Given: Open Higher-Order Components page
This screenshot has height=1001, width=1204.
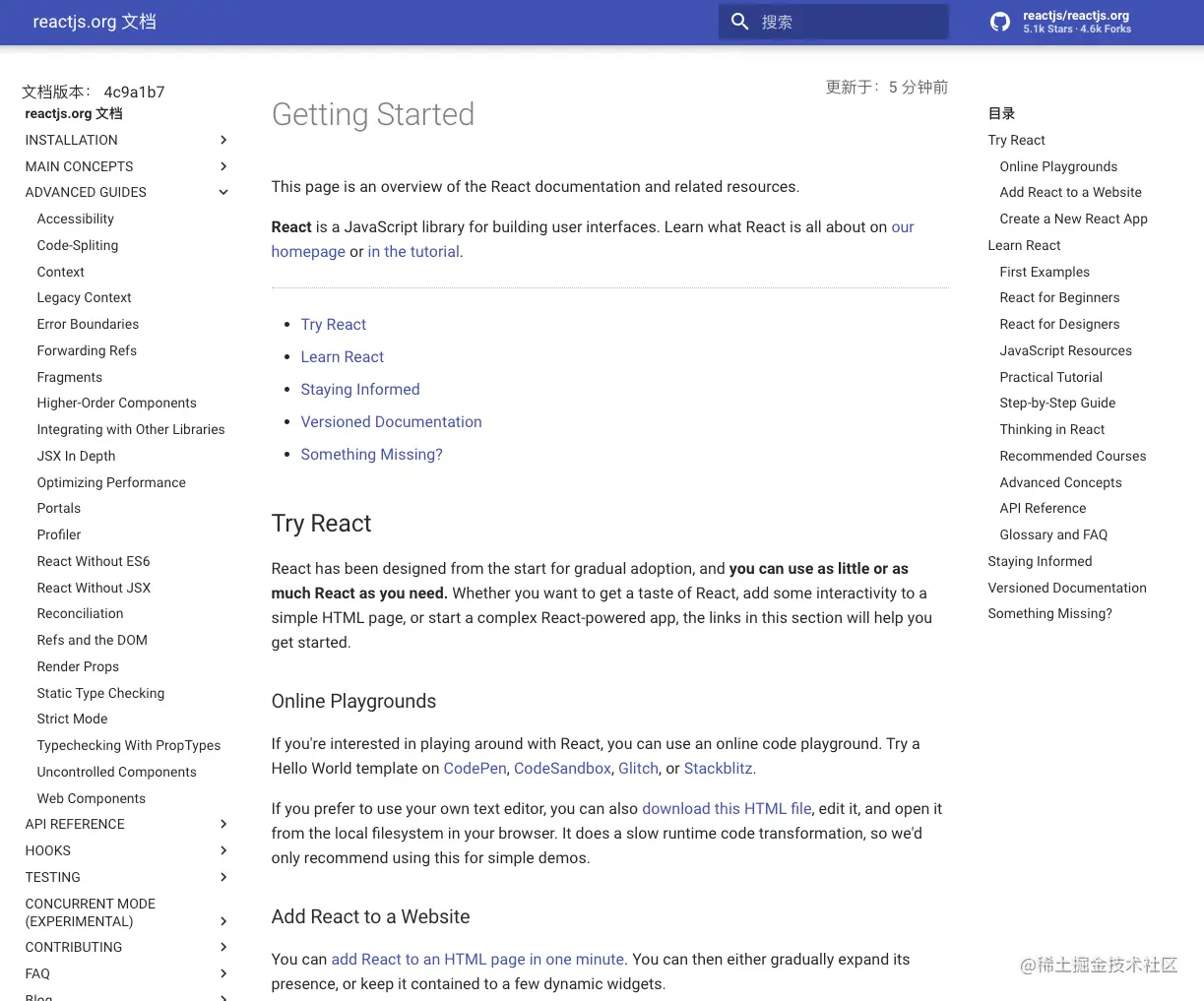Looking at the screenshot, I should [x=116, y=403].
